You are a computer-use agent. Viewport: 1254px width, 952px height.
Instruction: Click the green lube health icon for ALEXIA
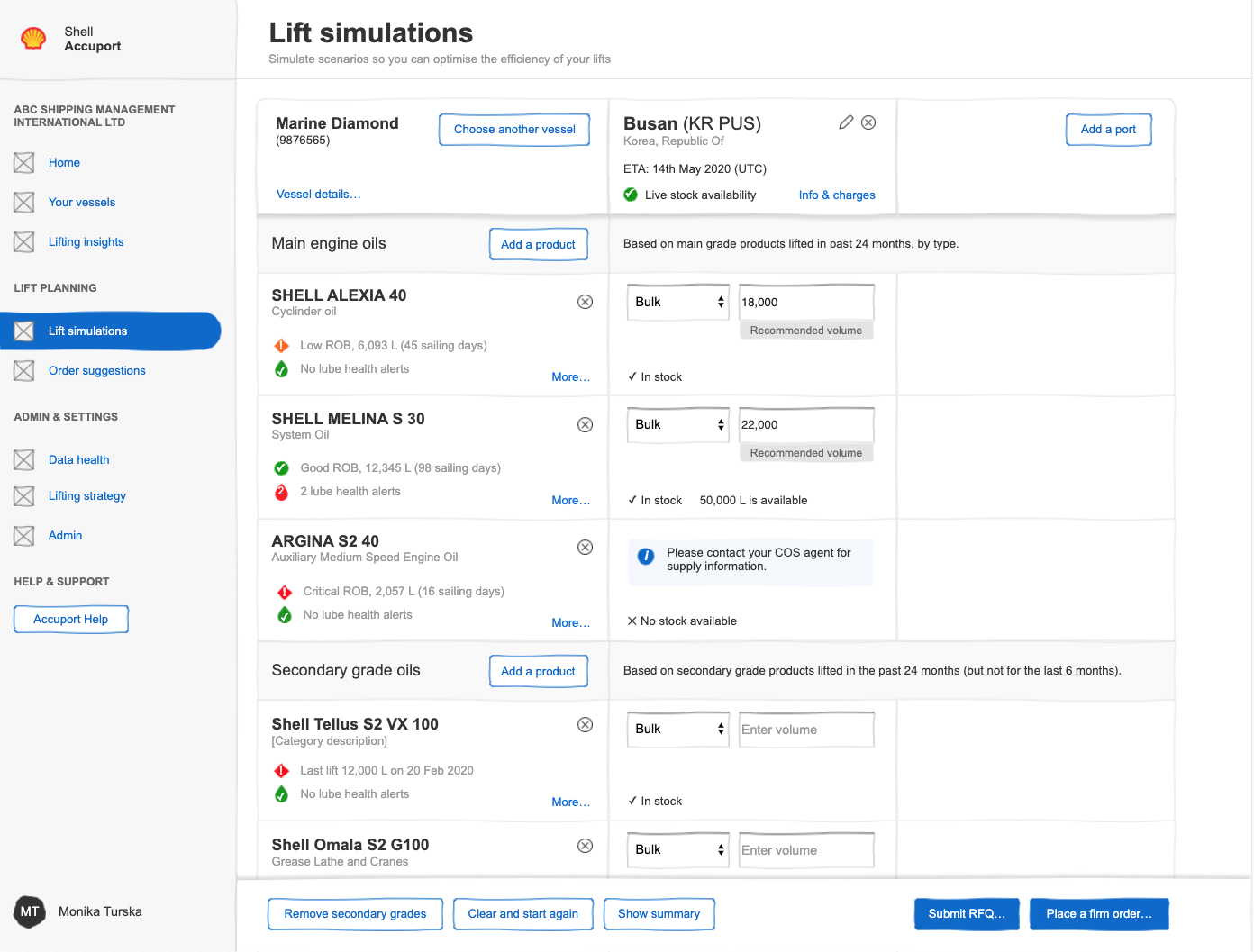[282, 369]
